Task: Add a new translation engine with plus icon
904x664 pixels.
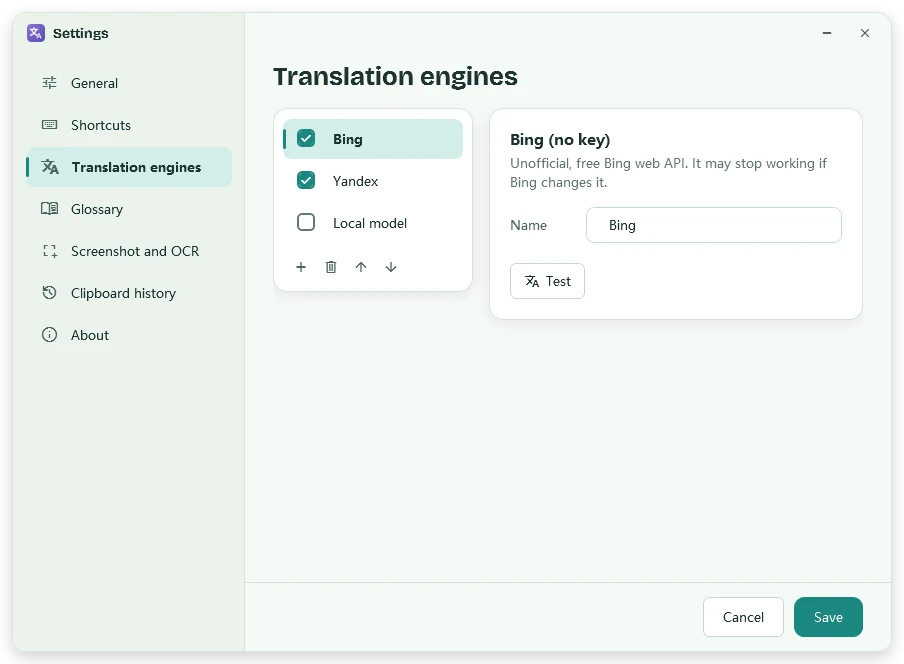Action: click(x=301, y=267)
